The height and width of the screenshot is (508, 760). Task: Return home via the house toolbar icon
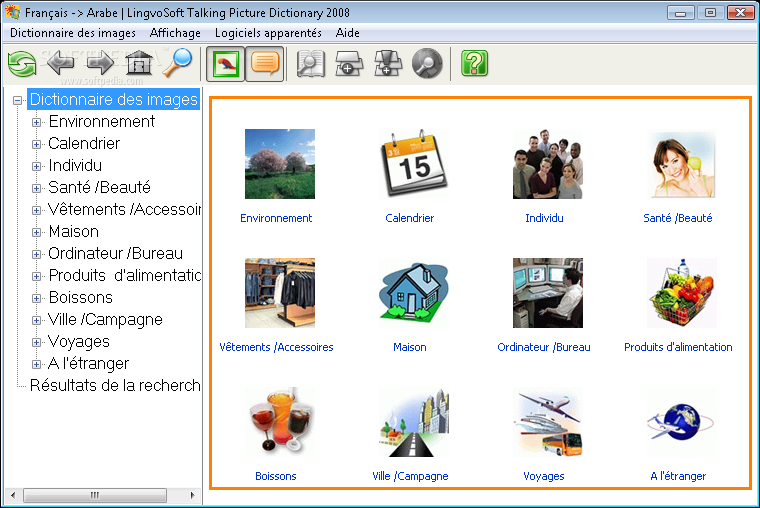click(x=139, y=63)
